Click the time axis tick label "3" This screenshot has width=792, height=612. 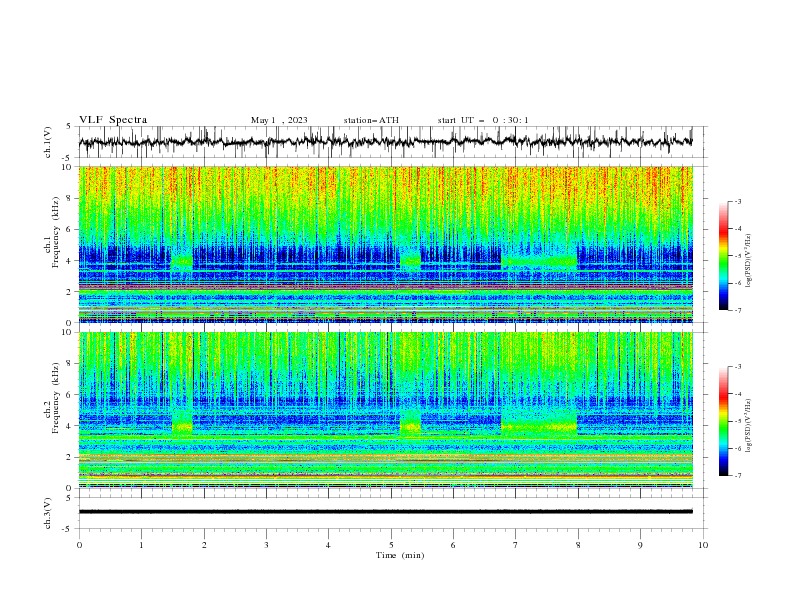click(266, 545)
